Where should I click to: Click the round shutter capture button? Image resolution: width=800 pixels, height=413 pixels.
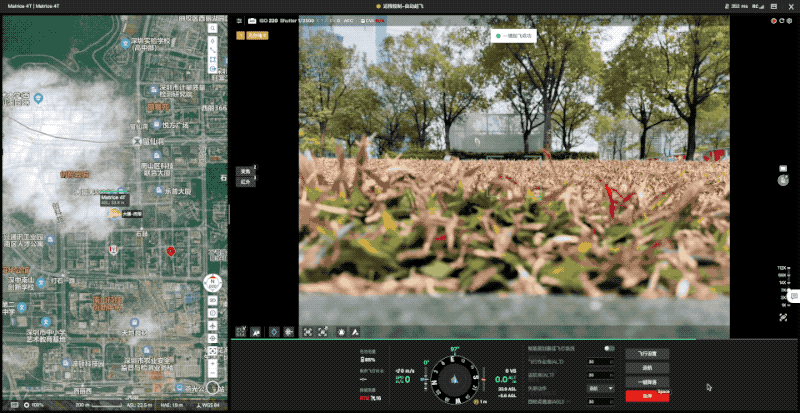(783, 180)
